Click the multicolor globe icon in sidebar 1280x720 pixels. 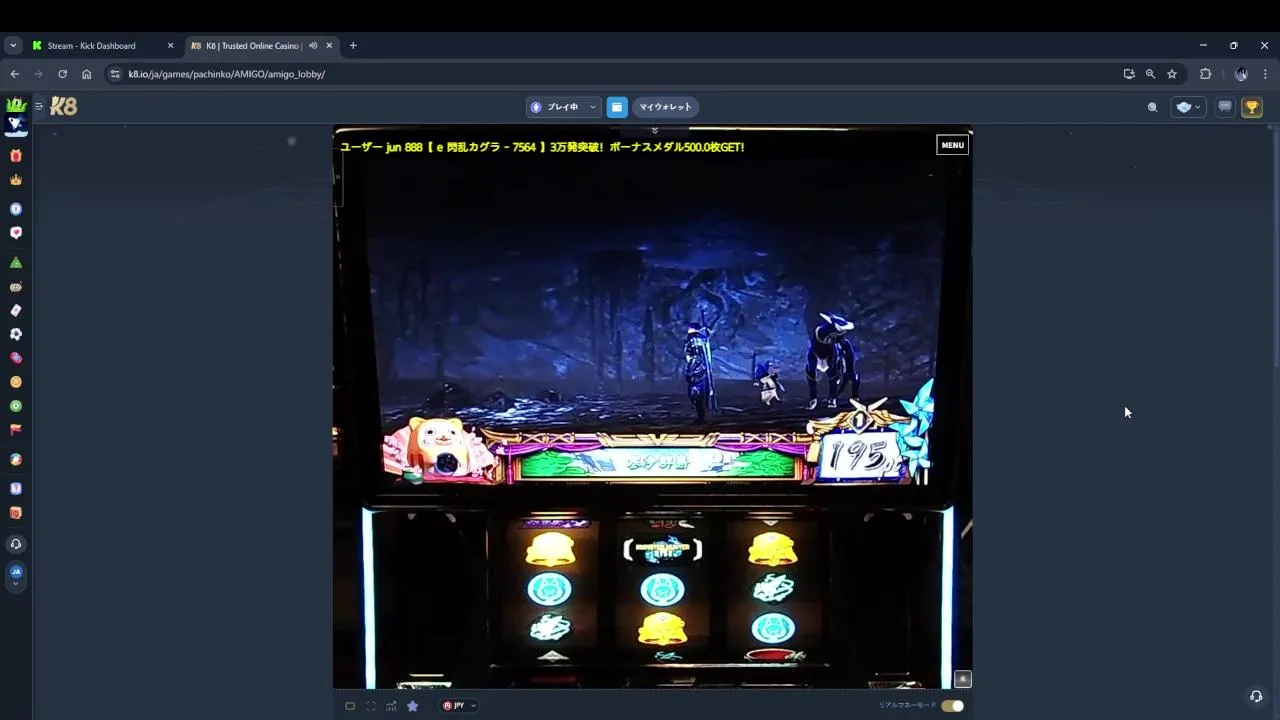[x=15, y=460]
